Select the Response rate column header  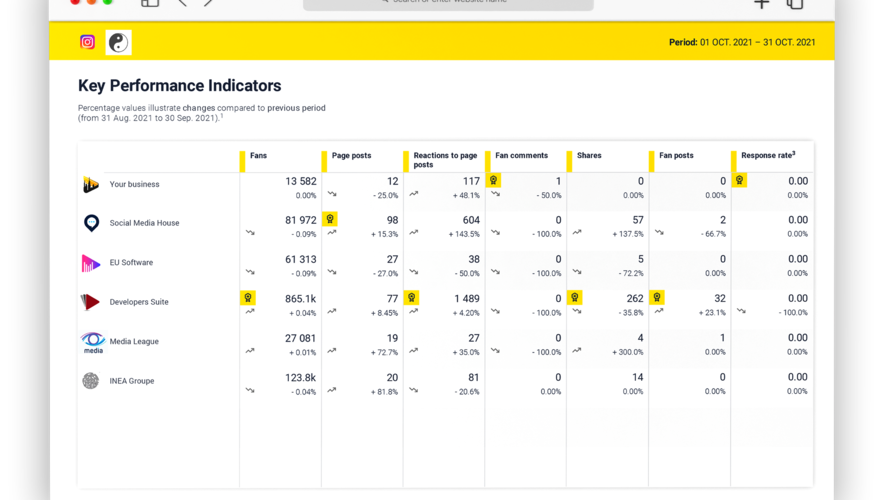pos(768,155)
